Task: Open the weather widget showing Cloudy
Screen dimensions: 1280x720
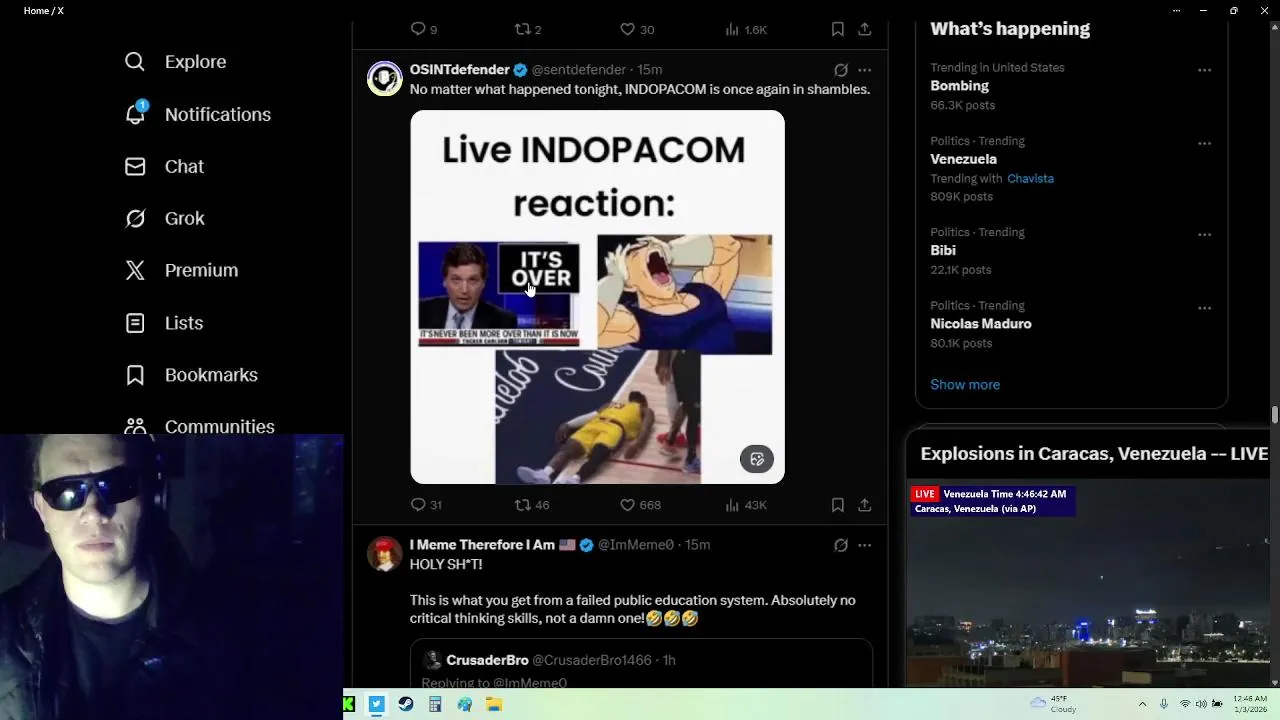Action: pyautogui.click(x=1053, y=704)
